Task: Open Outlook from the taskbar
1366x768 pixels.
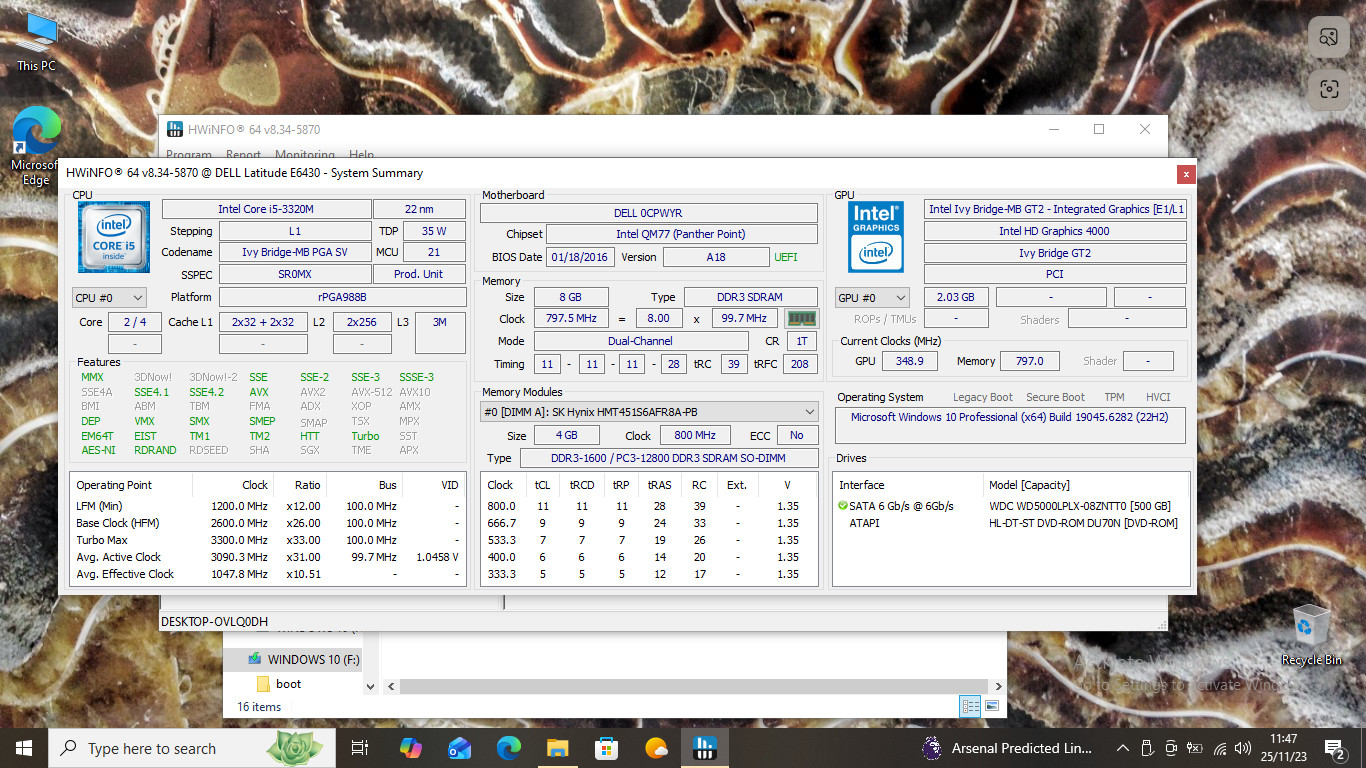Action: click(459, 748)
